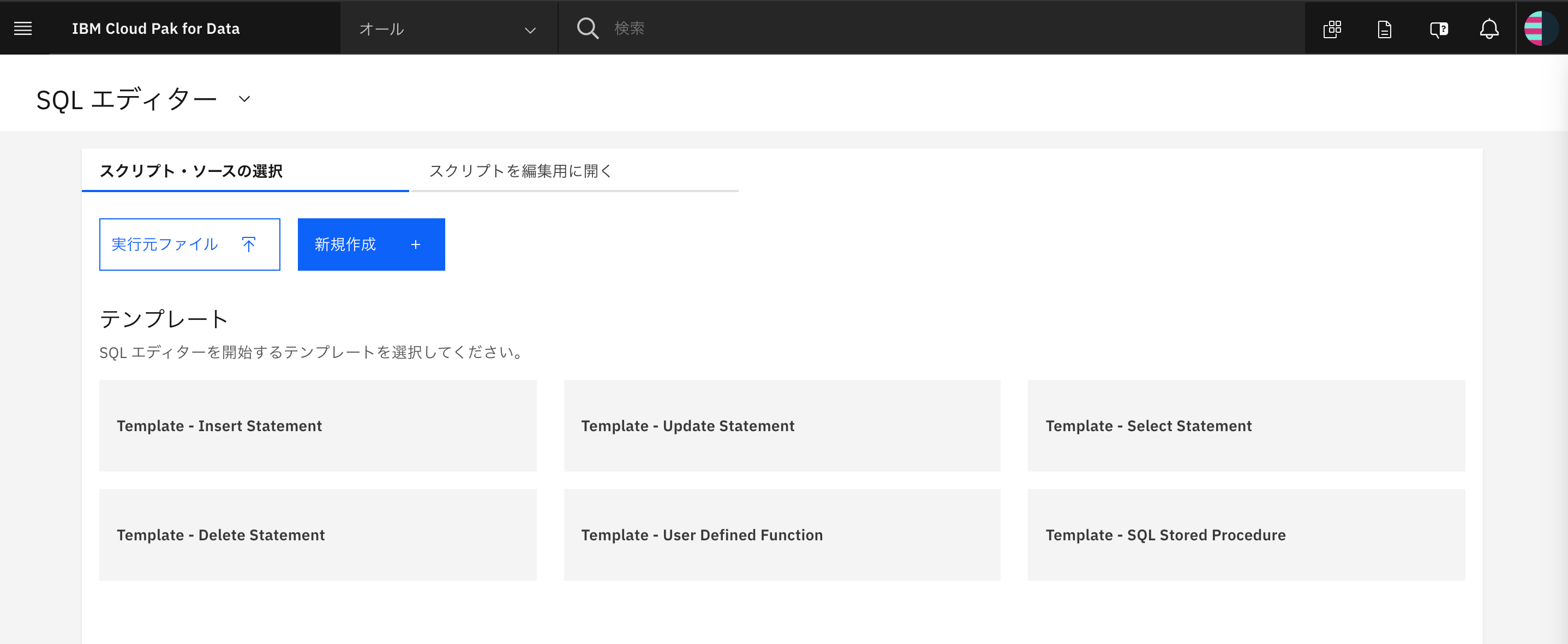Click the plus icon on 新規作成 button
This screenshot has height=644, width=1568.
point(416,244)
